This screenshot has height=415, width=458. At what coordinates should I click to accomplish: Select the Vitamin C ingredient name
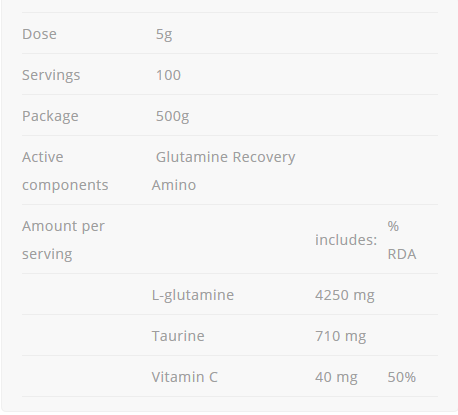(184, 377)
